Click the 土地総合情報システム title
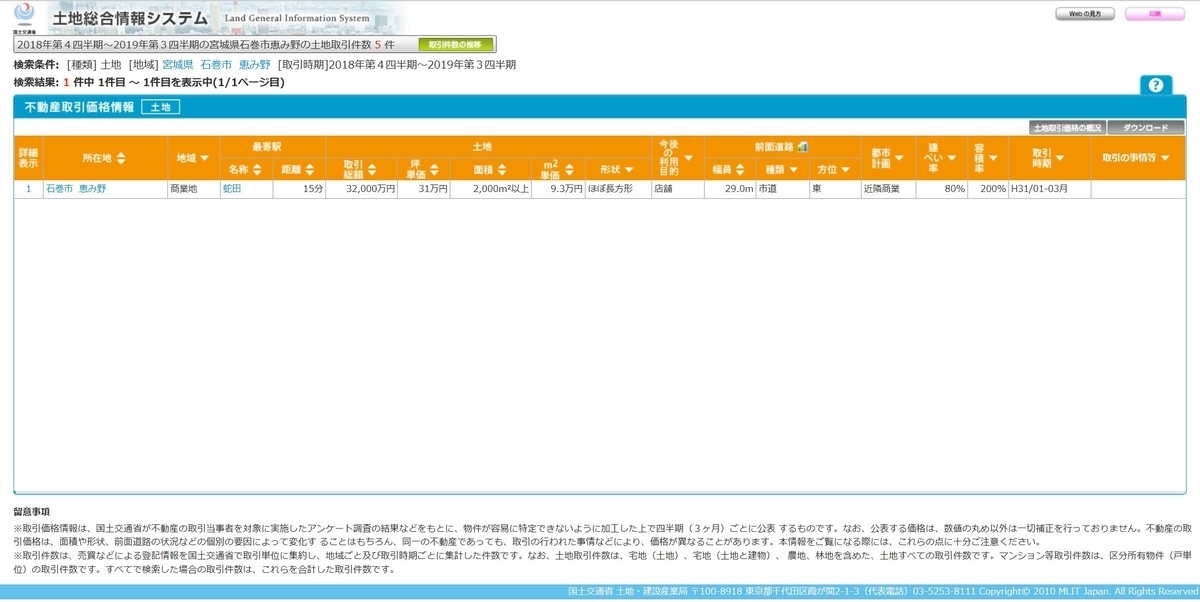The image size is (1200, 602). coord(130,17)
